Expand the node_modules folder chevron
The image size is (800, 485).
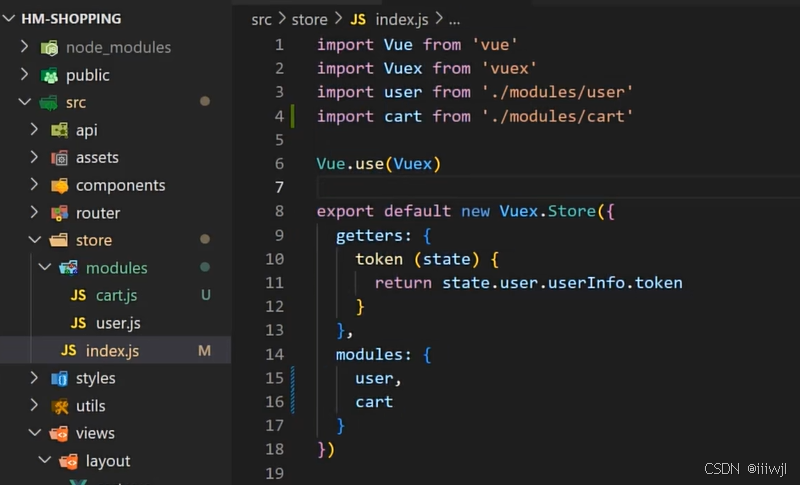[24, 47]
